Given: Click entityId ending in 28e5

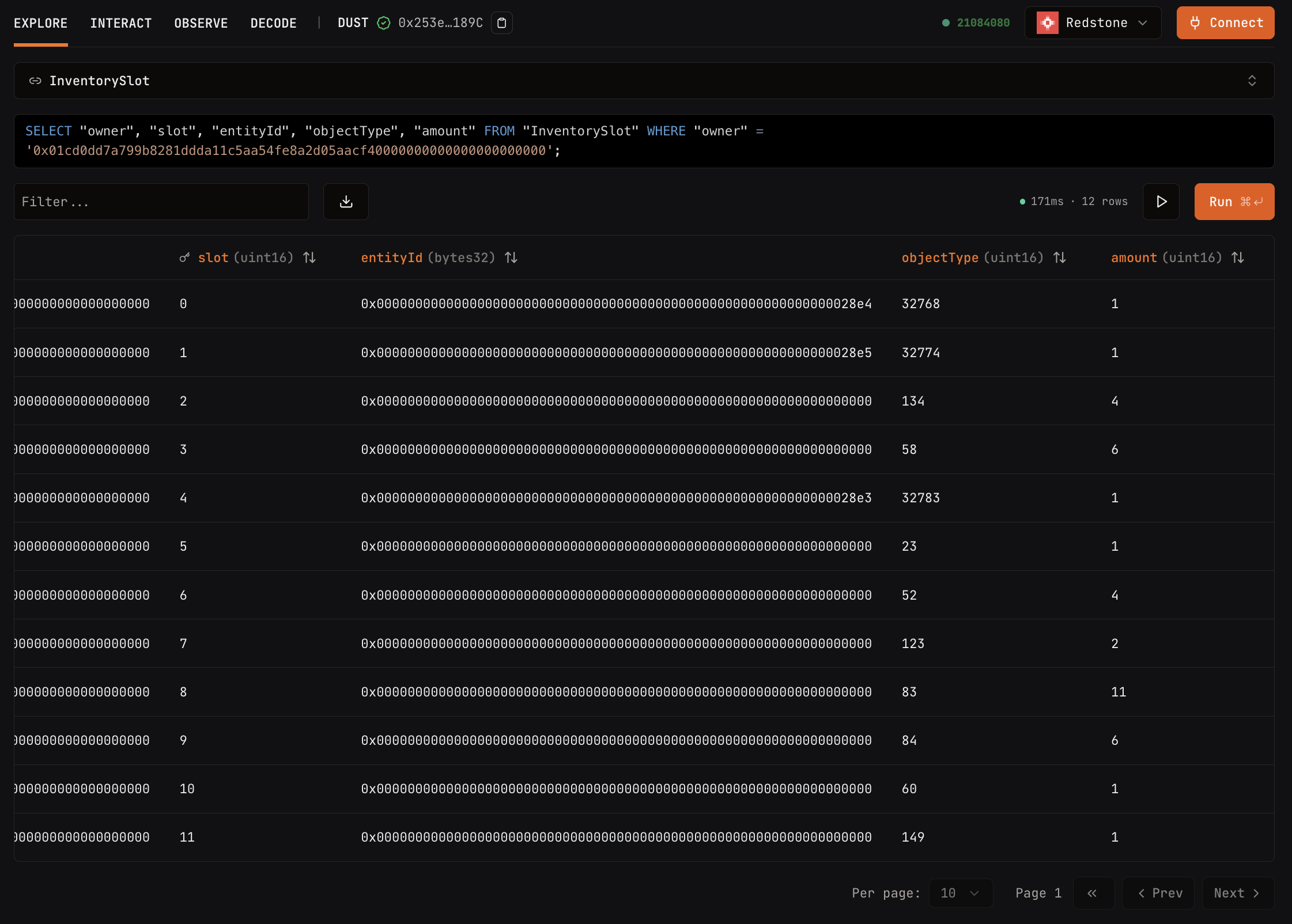Looking at the screenshot, I should coord(617,353).
